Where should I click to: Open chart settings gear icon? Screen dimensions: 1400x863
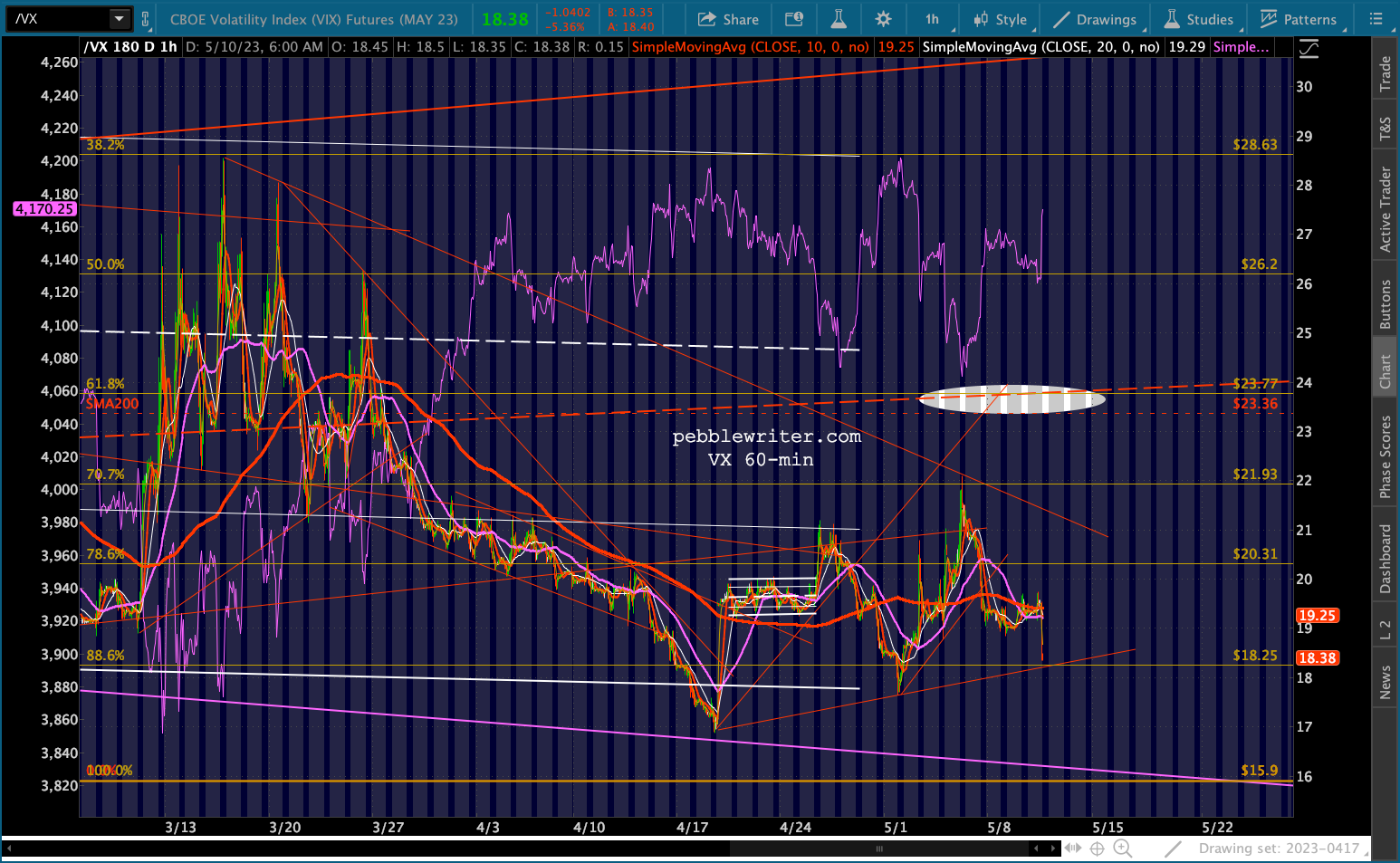click(883, 19)
